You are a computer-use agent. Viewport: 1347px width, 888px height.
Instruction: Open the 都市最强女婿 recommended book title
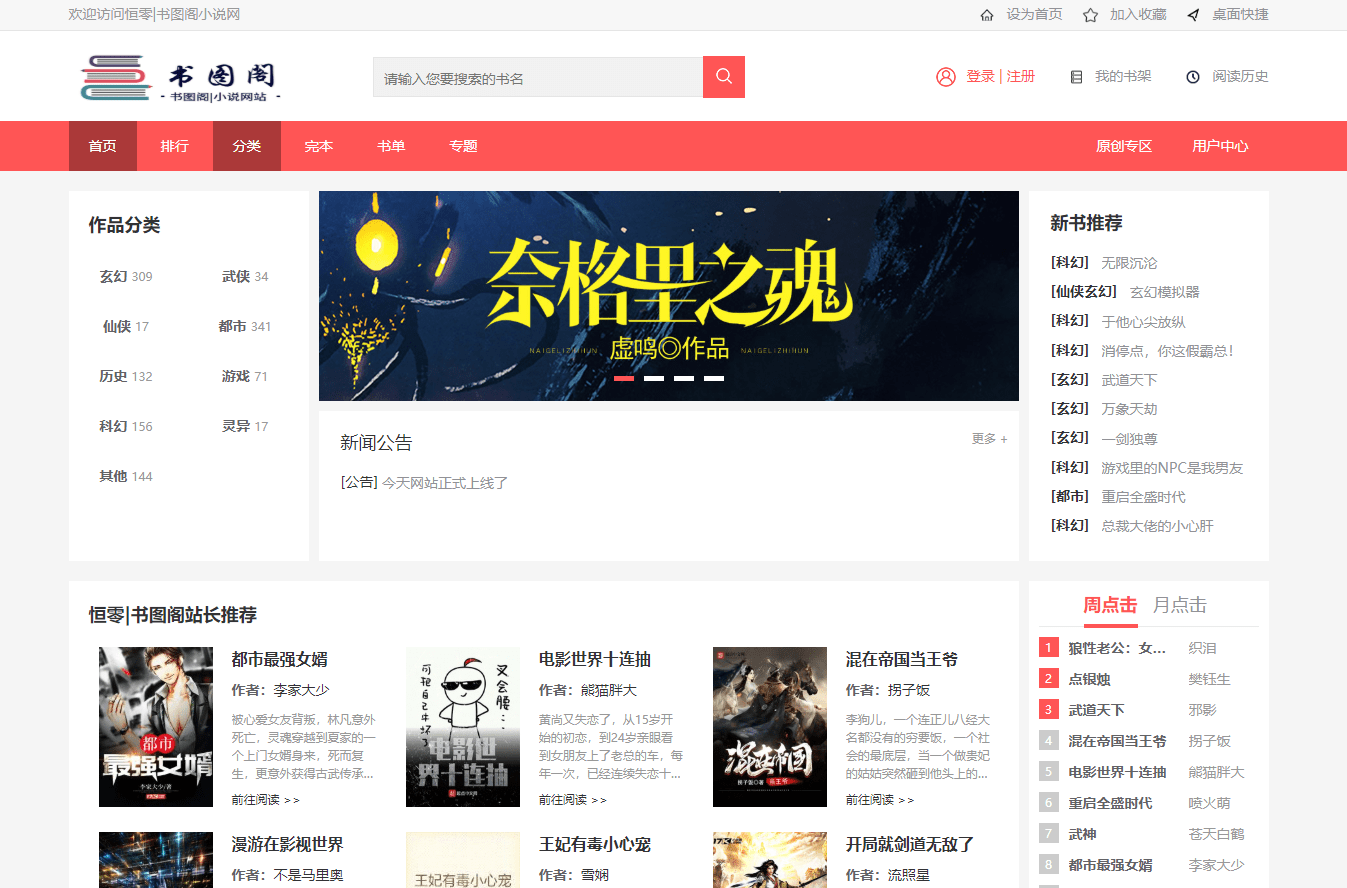(279, 660)
